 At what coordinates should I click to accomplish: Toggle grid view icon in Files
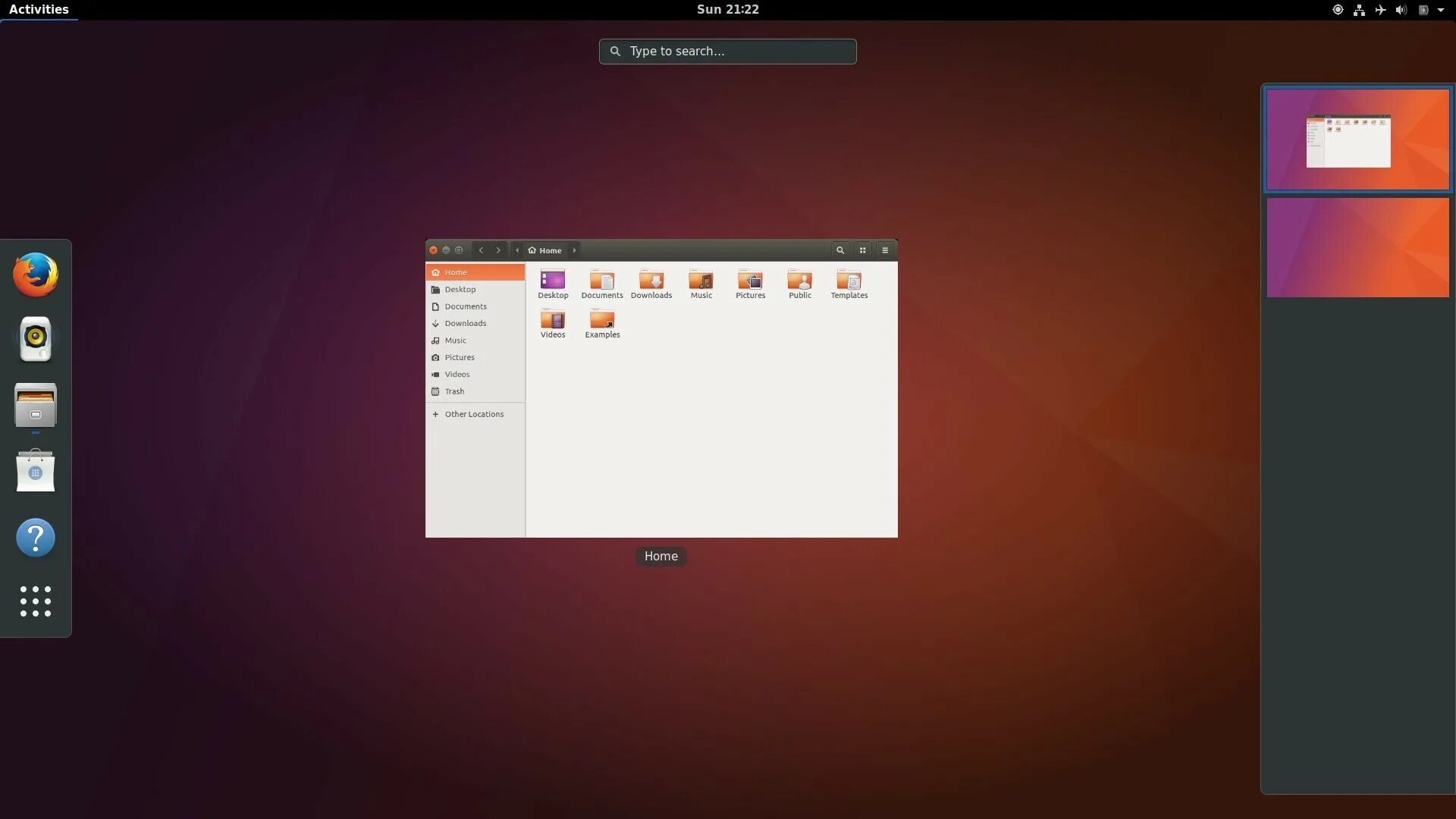coord(862,250)
